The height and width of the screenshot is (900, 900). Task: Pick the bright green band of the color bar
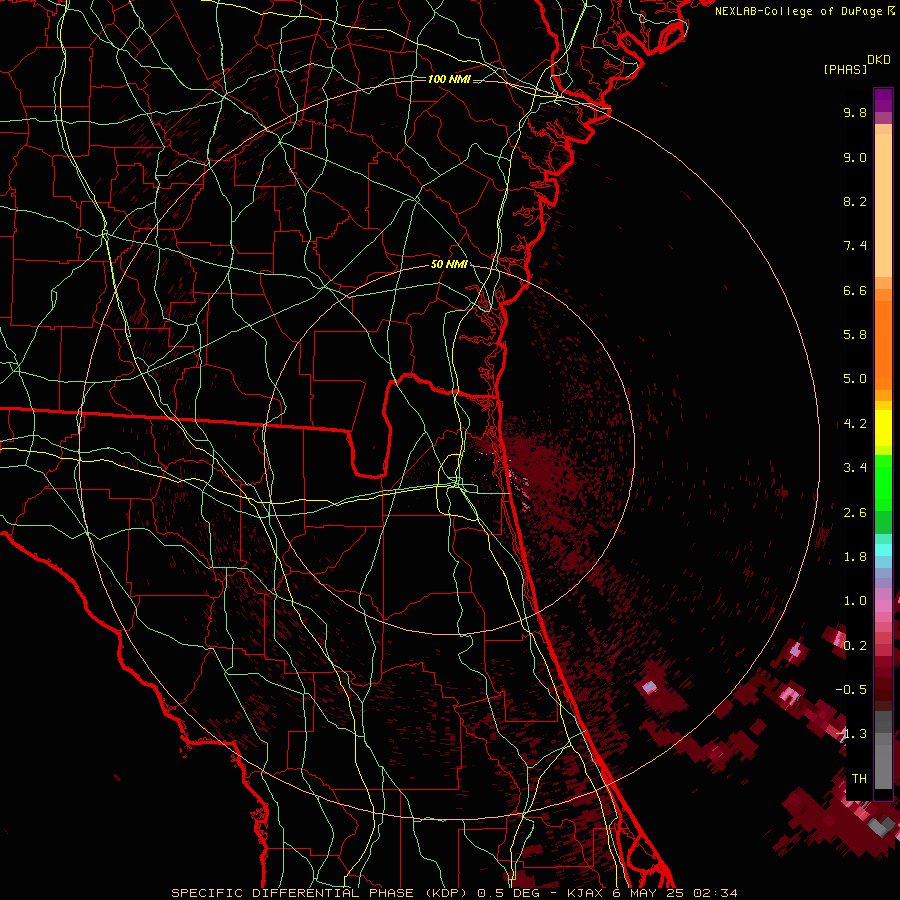coord(883,483)
